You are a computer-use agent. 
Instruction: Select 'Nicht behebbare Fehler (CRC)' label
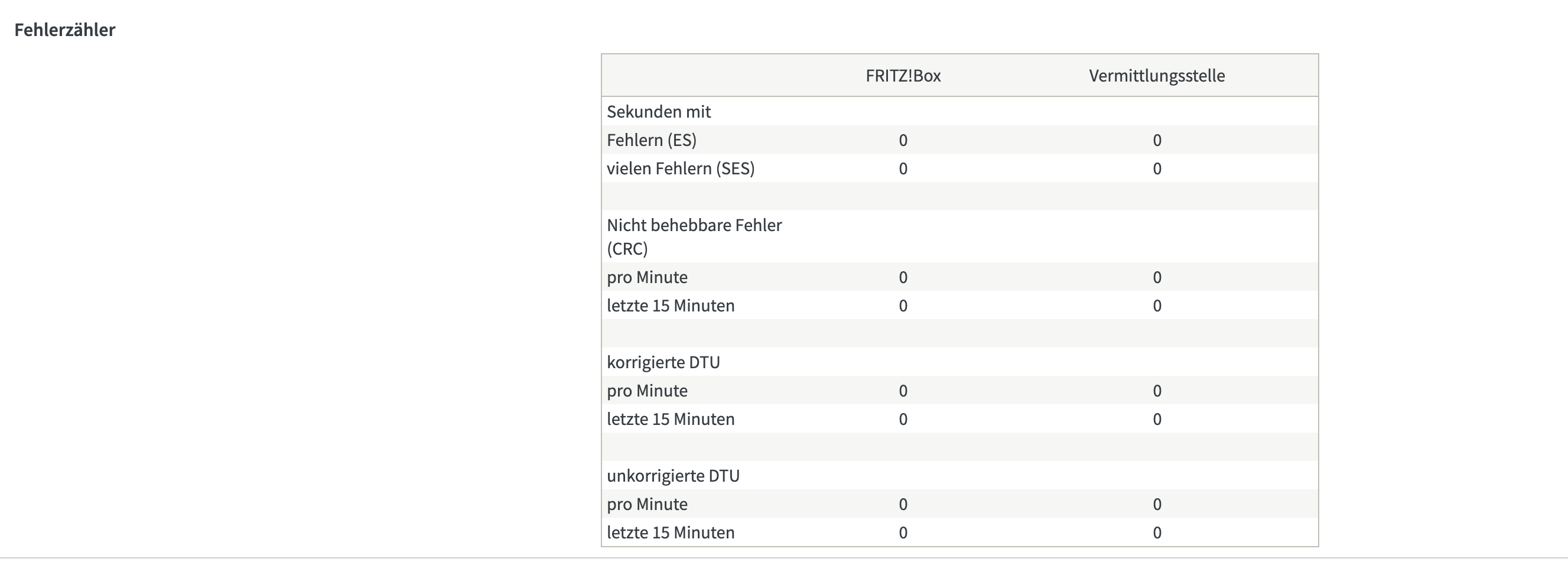point(694,236)
